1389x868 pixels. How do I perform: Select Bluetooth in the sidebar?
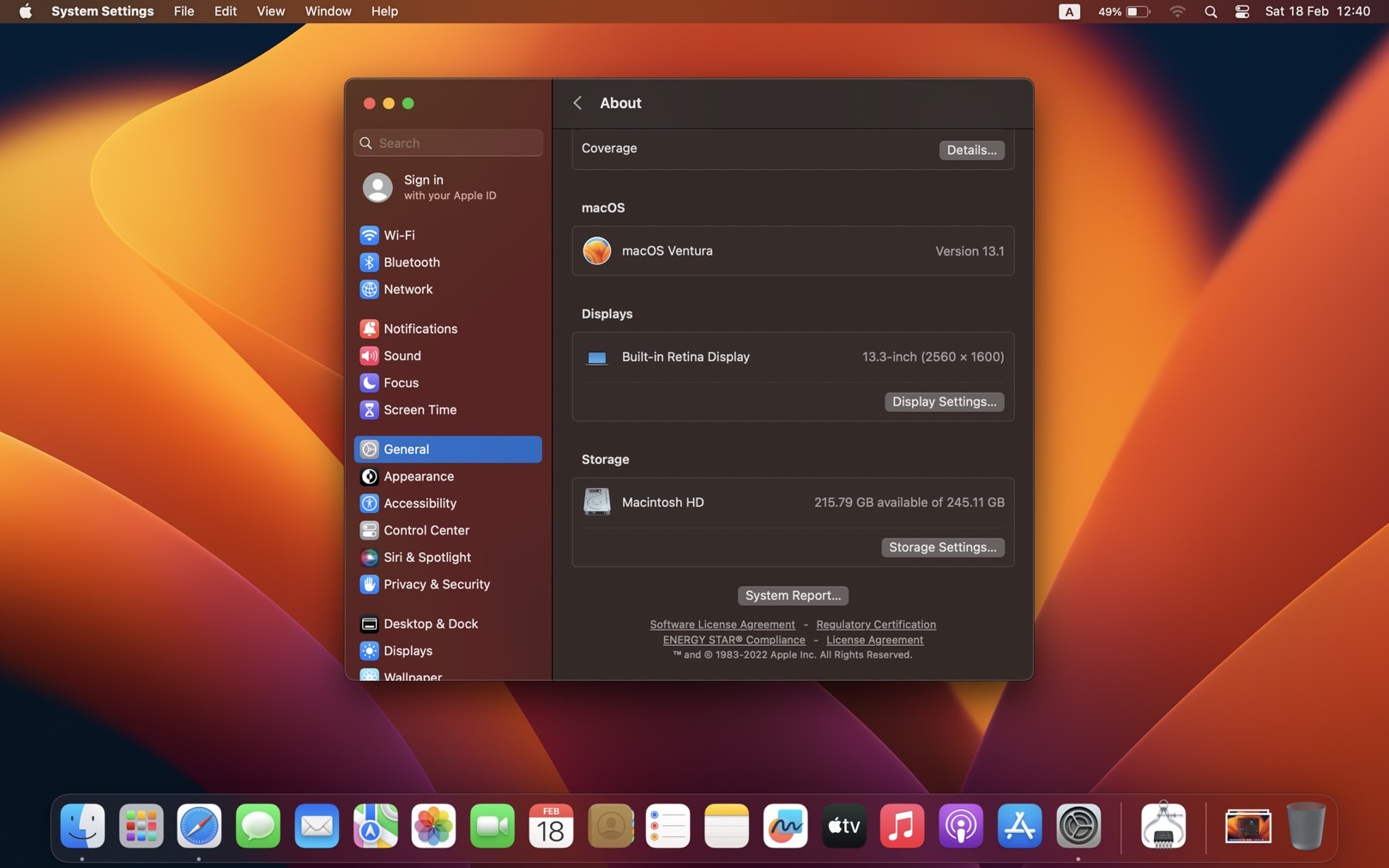[411, 262]
